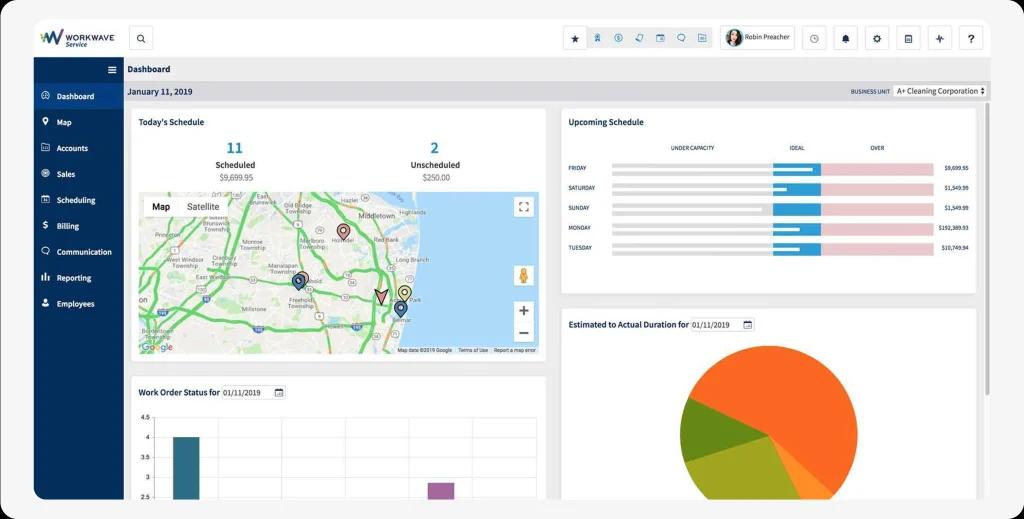Switch map to Satellite view
Image resolution: width=1024 pixels, height=519 pixels.
click(203, 207)
